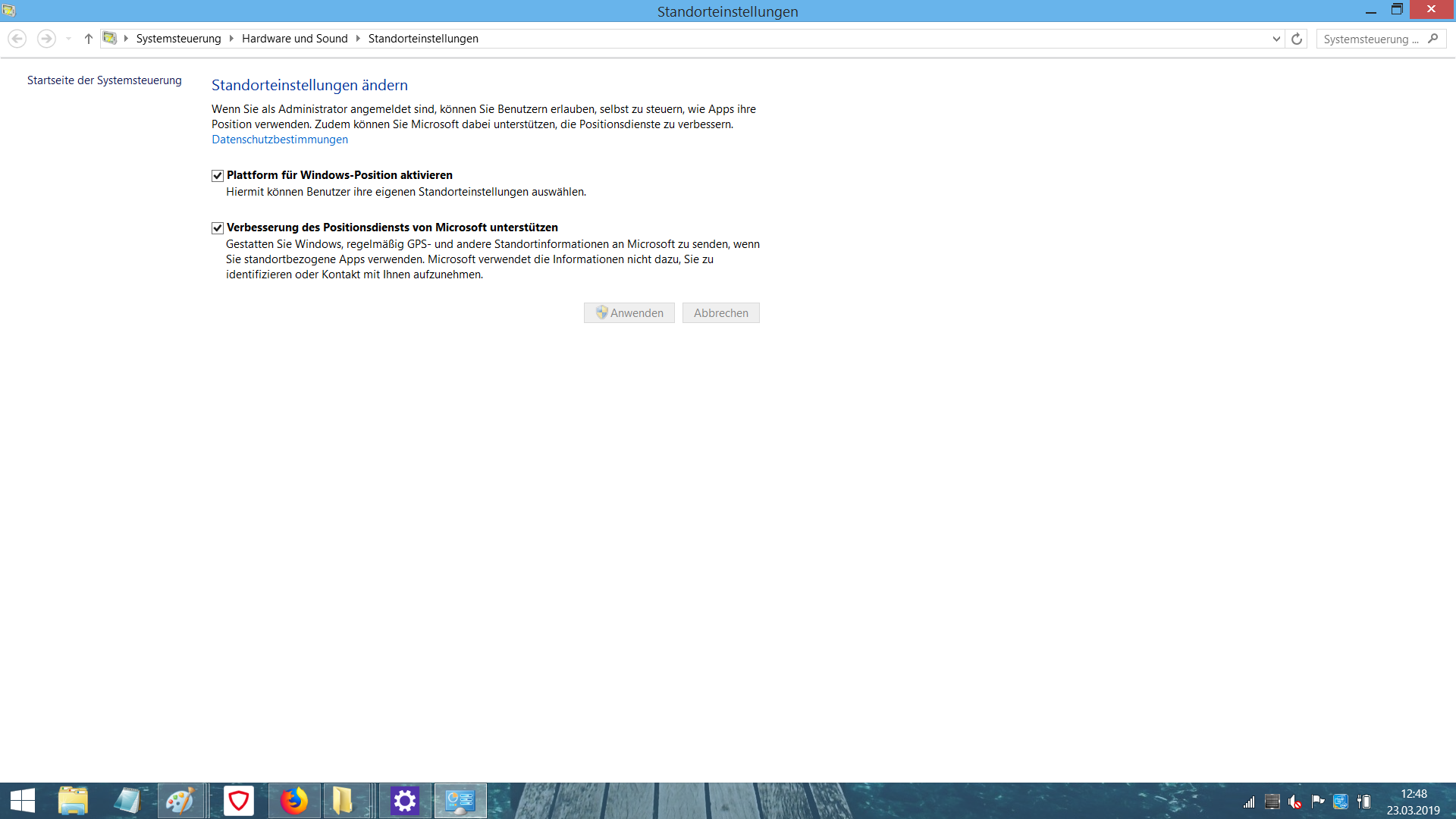Viewport: 1456px width, 819px height.
Task: Click Hardware und Sound breadcrumb
Action: point(294,39)
